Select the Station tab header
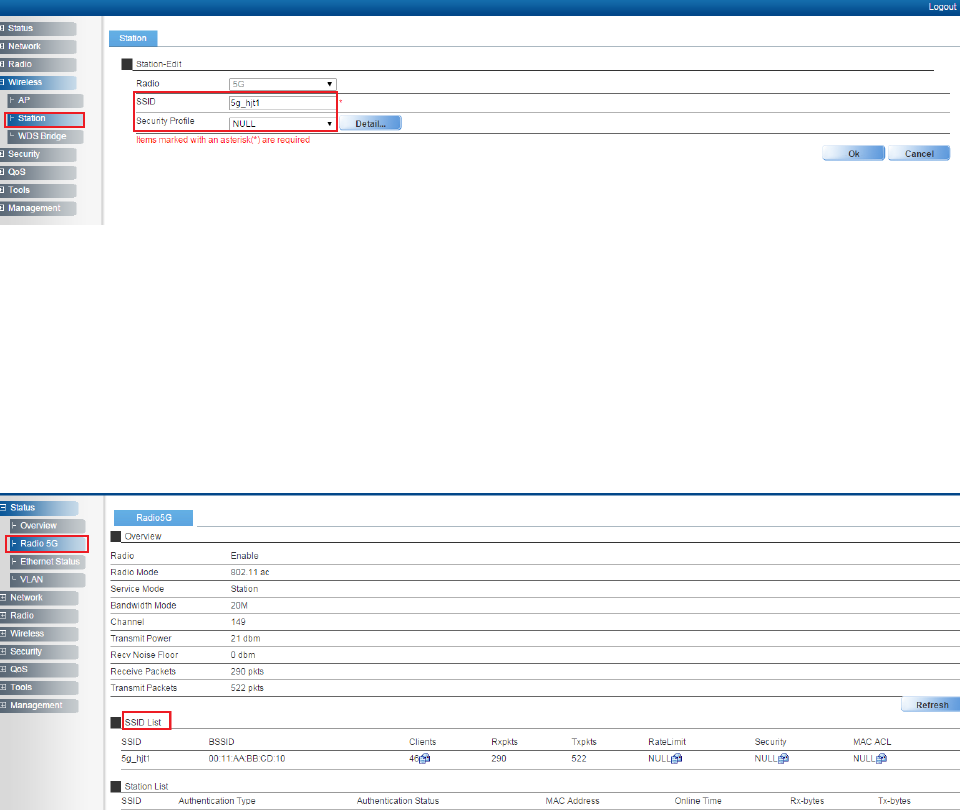The width and height of the screenshot is (960, 810). 133,38
